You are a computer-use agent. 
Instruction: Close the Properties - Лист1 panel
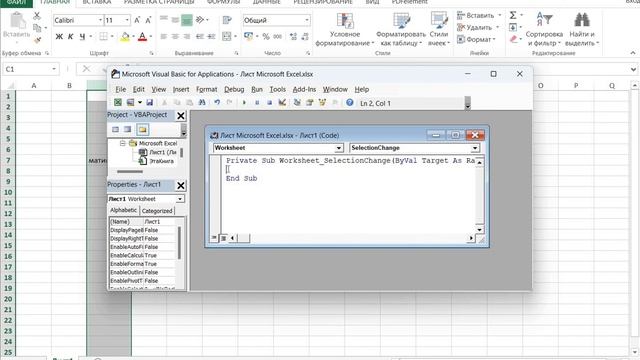(181, 186)
